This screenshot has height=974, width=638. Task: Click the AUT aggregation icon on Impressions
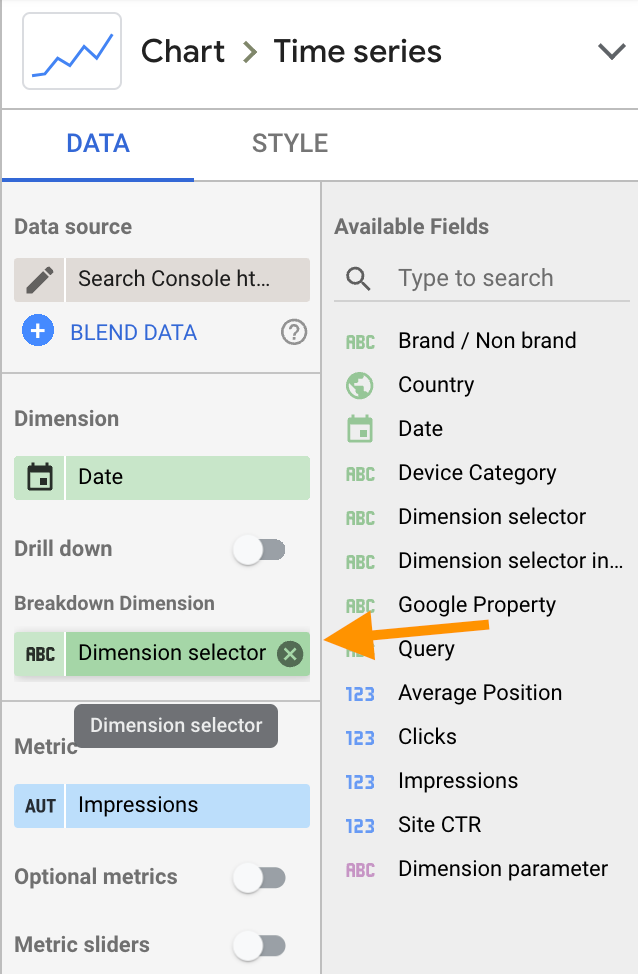(x=40, y=805)
